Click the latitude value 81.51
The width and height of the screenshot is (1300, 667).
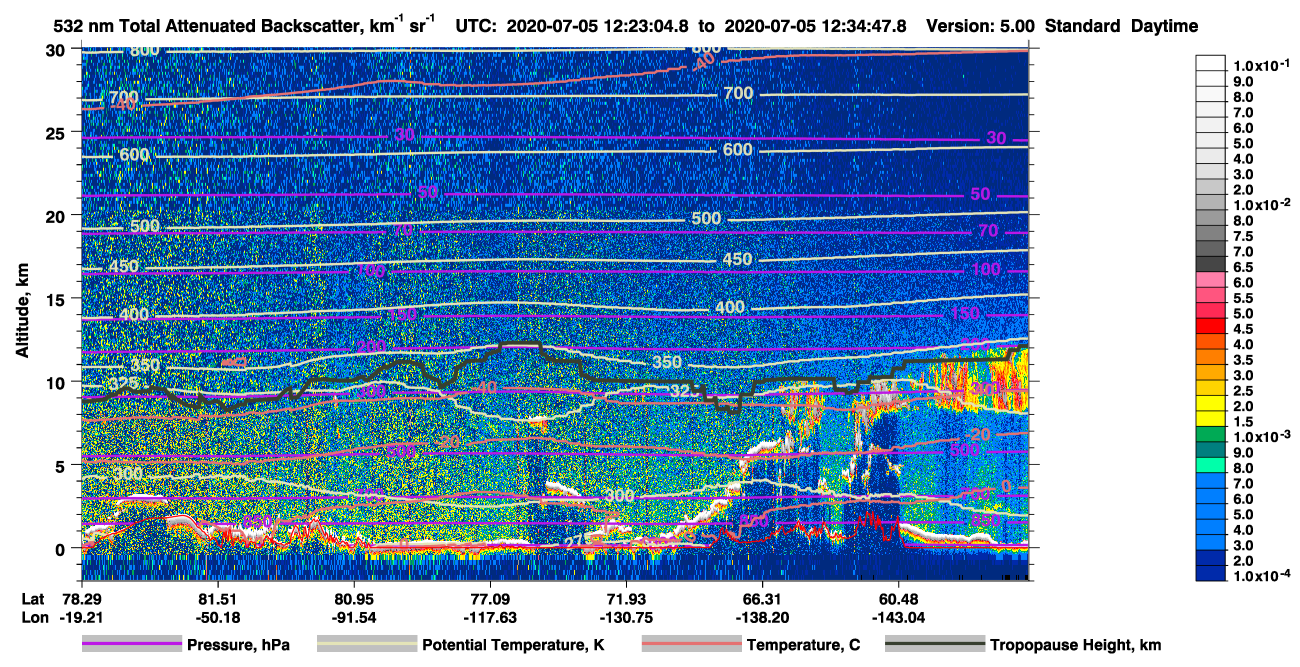tap(218, 599)
